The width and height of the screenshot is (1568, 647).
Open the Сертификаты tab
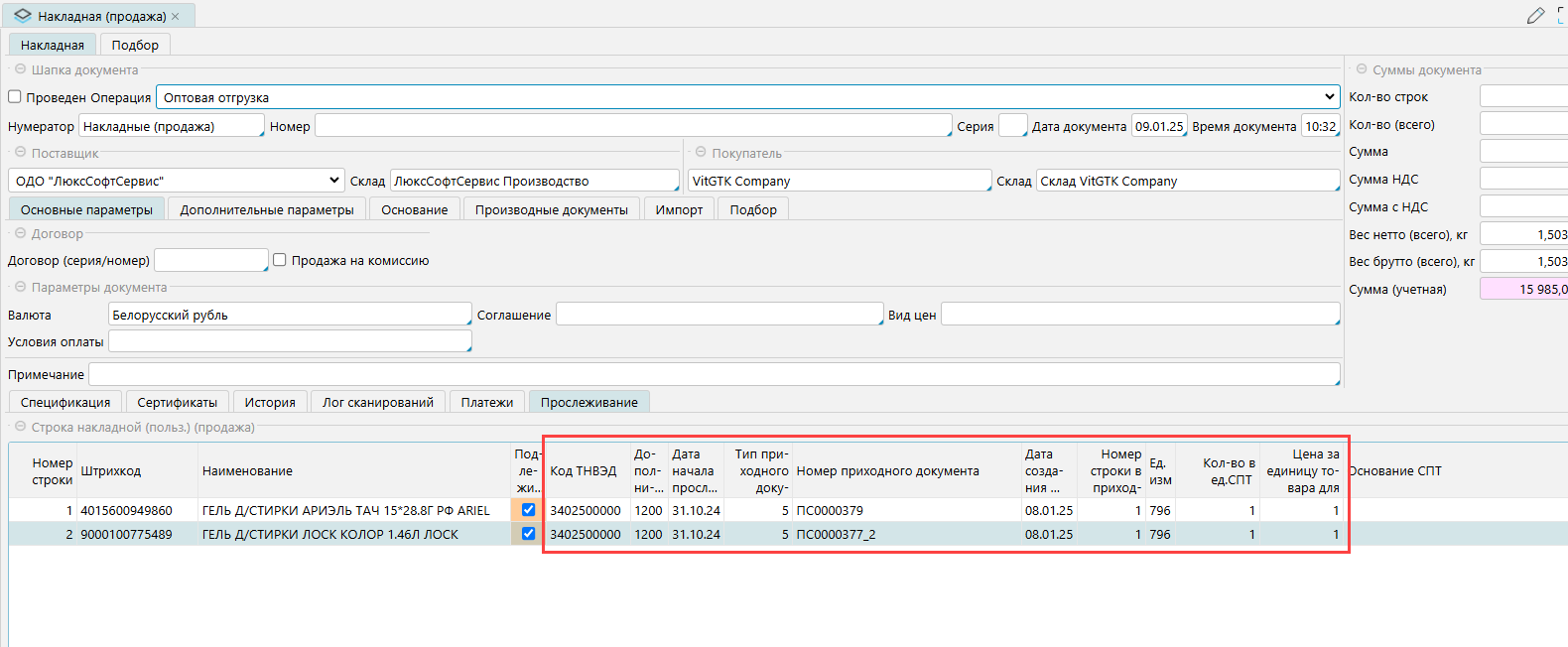point(177,402)
